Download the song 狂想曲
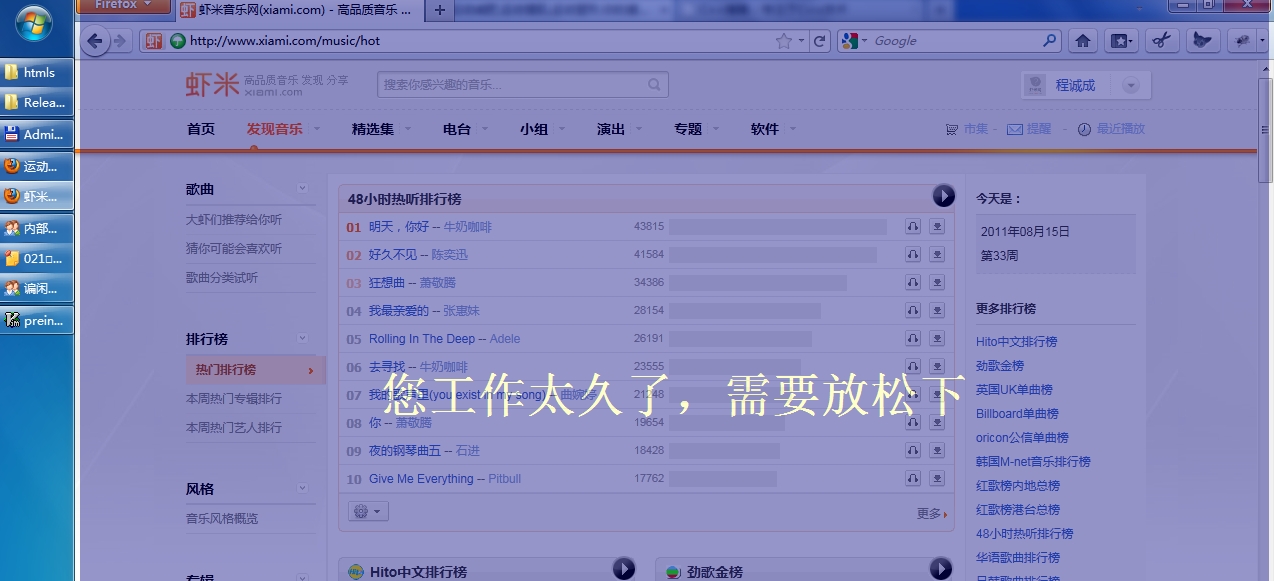1274x581 pixels. 937,283
